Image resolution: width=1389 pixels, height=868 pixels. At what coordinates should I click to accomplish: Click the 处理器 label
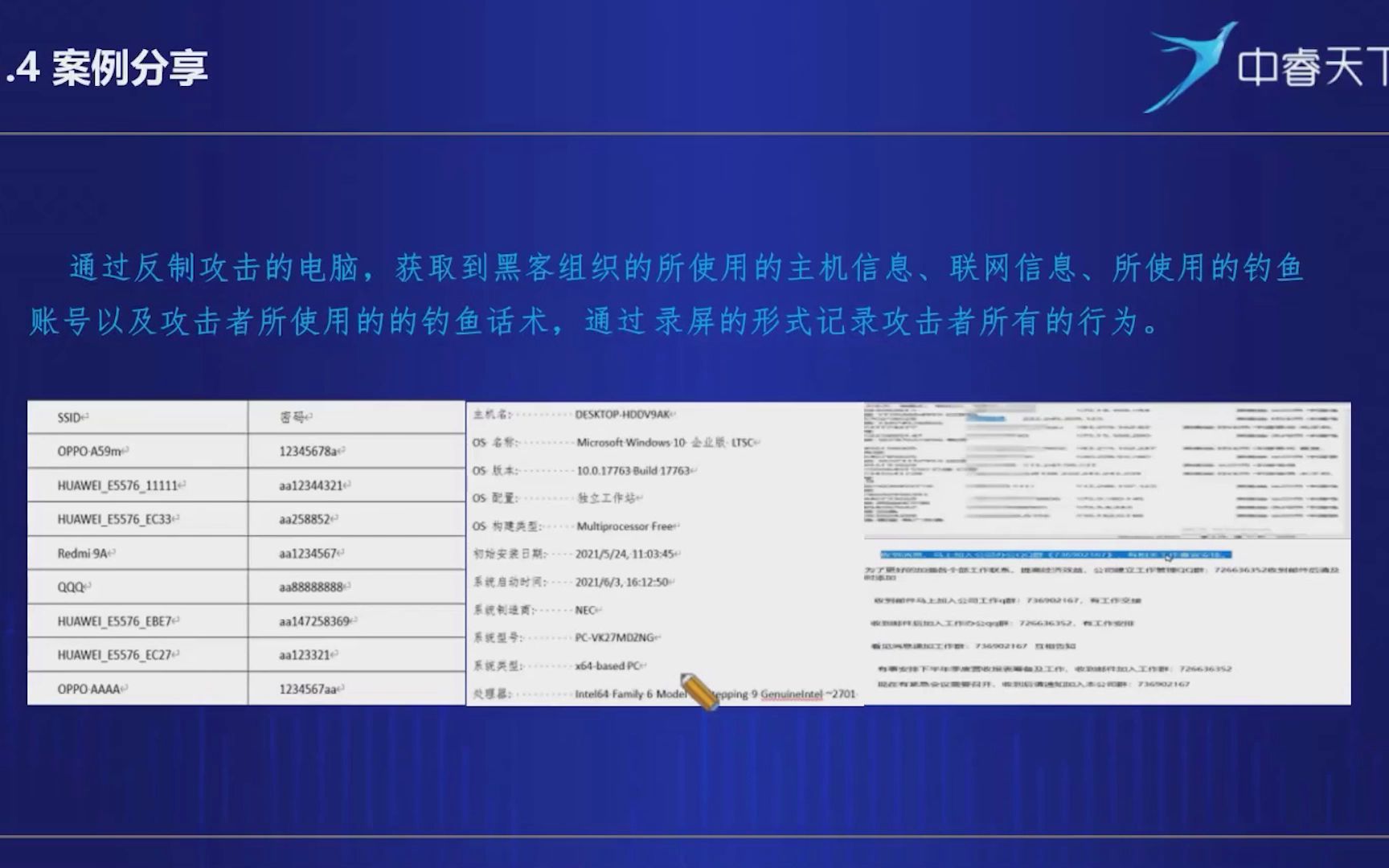[492, 694]
